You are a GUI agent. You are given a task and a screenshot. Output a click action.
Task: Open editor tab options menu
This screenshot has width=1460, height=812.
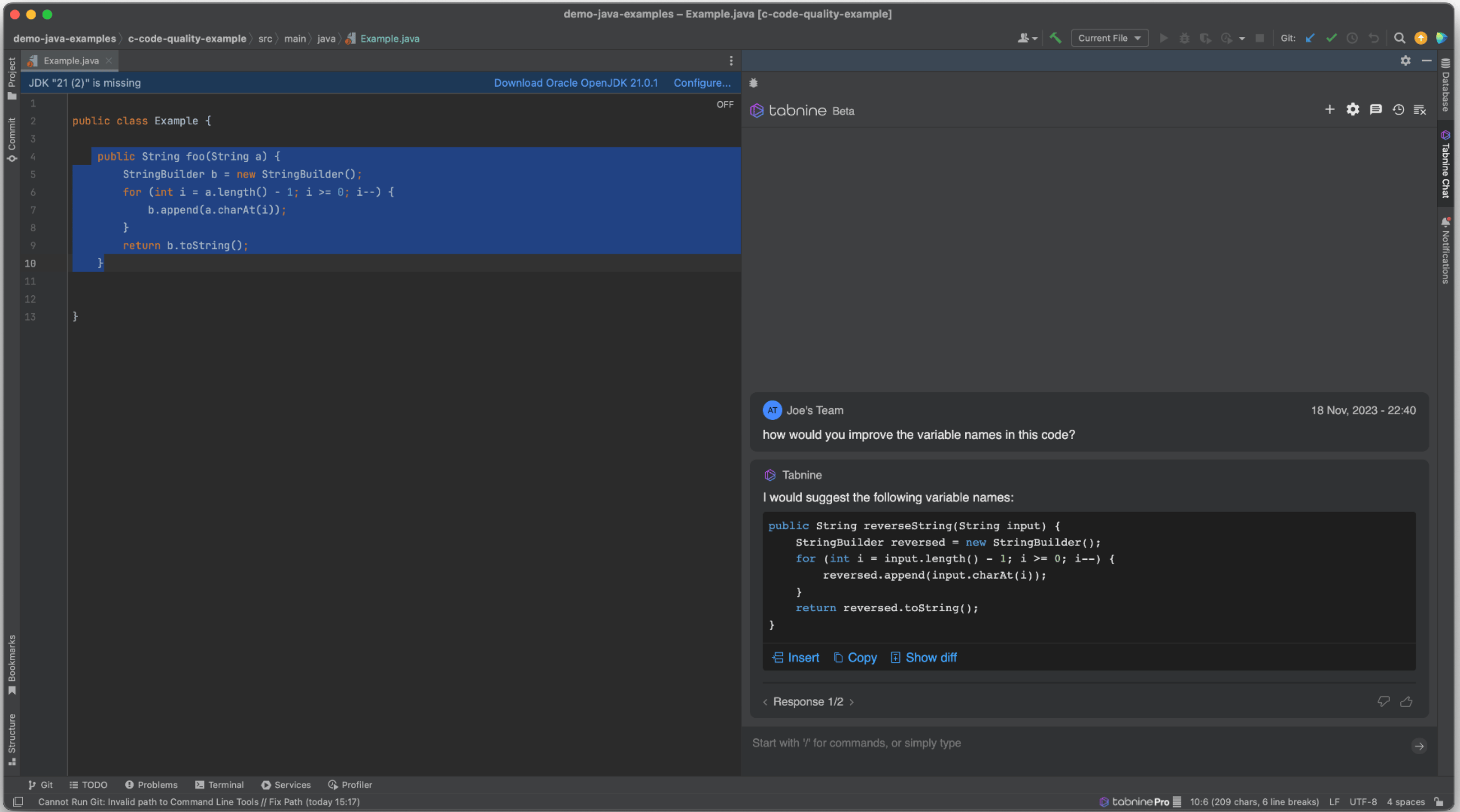[x=731, y=61]
